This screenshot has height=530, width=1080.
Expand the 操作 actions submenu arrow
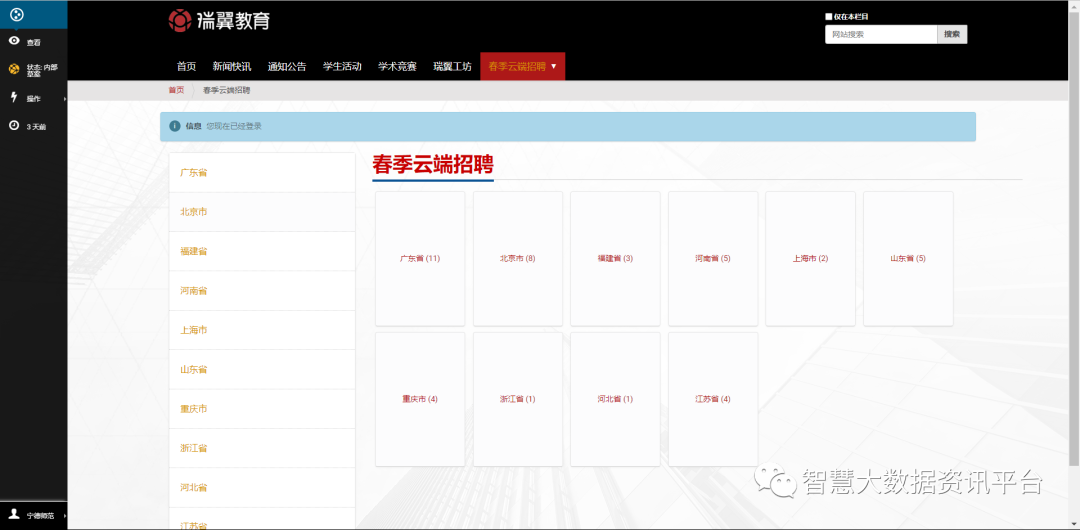pos(65,99)
